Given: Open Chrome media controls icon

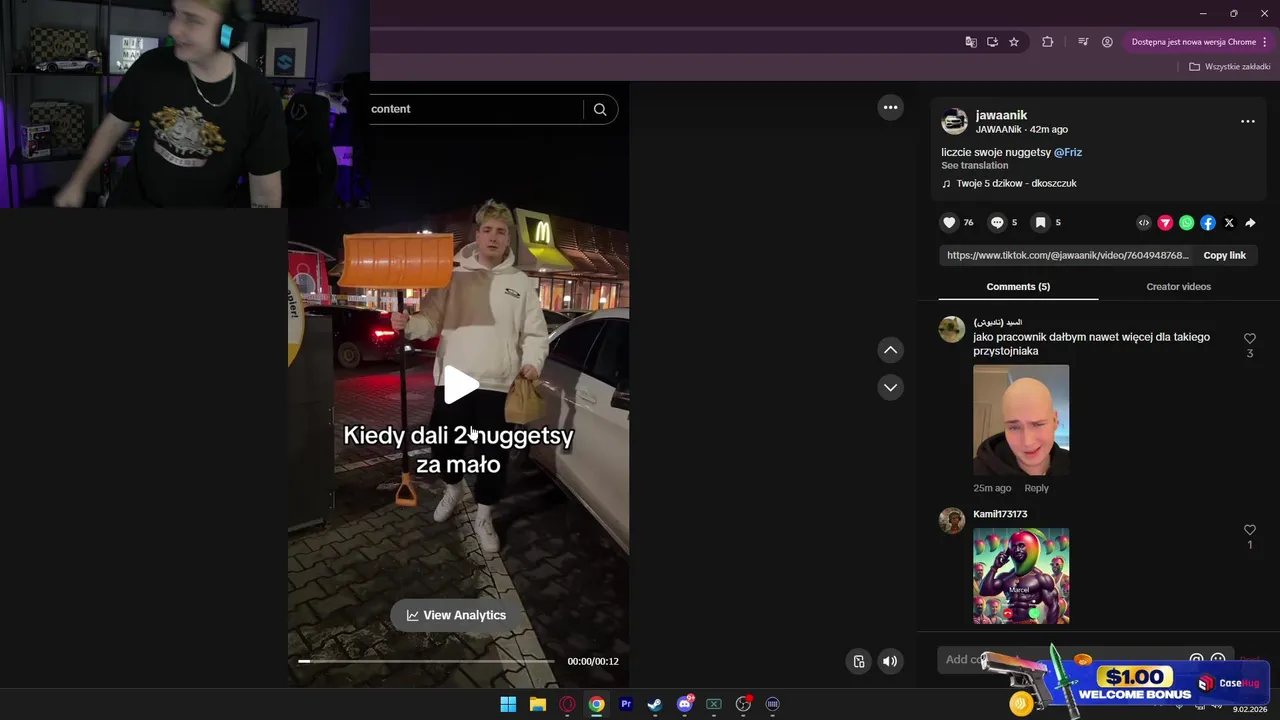Looking at the screenshot, I should [1083, 42].
